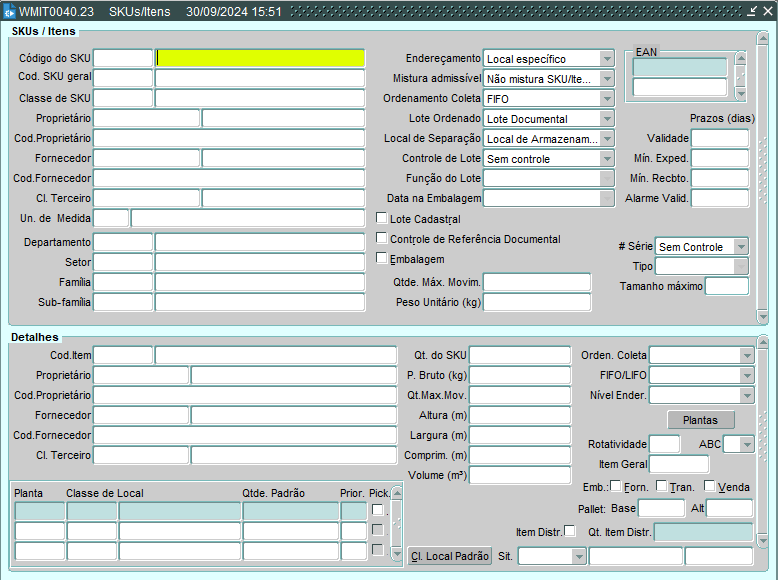
Task: Check the Embalagem checkbox
Action: coord(381,258)
